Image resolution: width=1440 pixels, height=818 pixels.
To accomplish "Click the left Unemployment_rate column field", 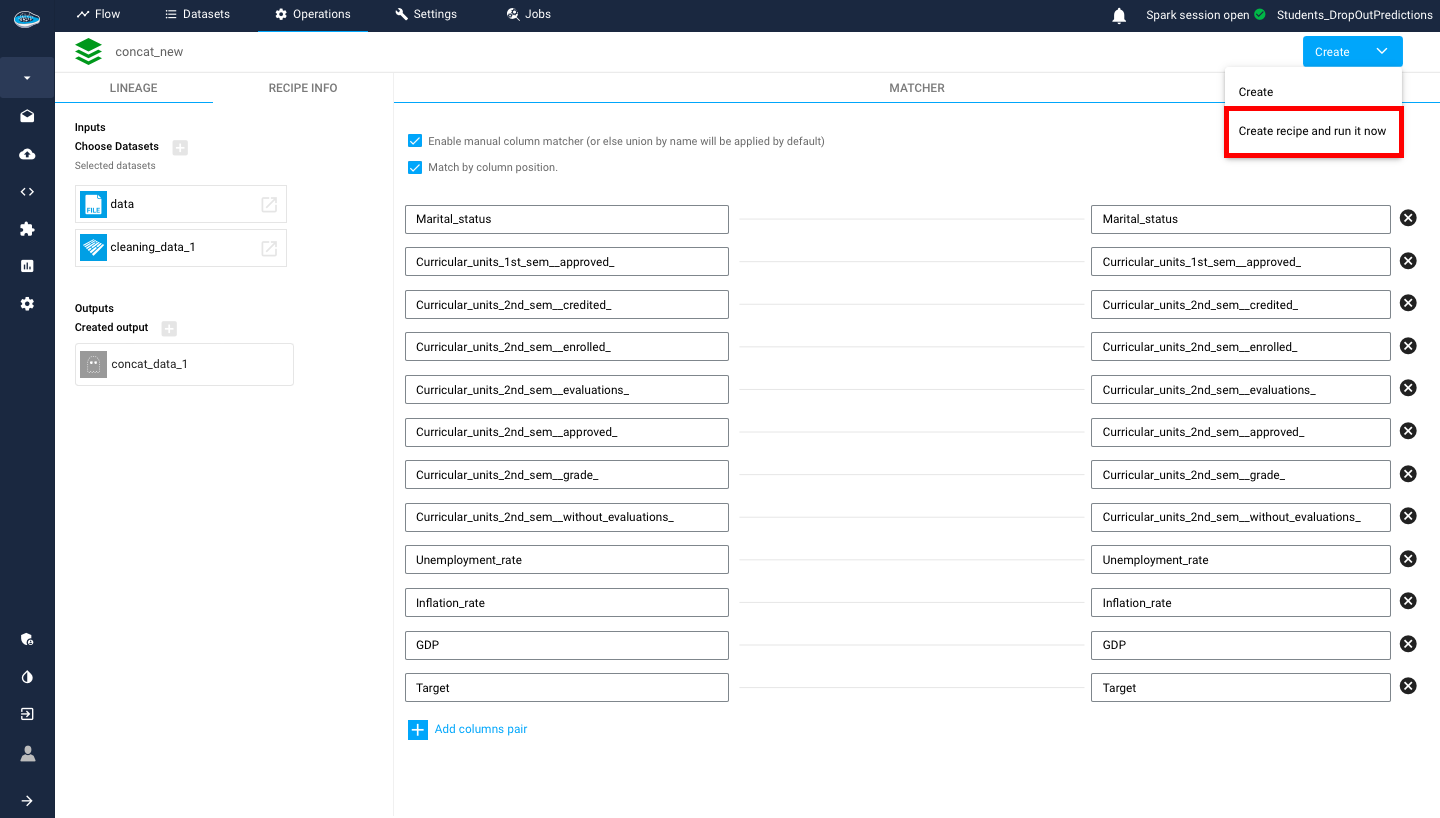I will (x=566, y=560).
